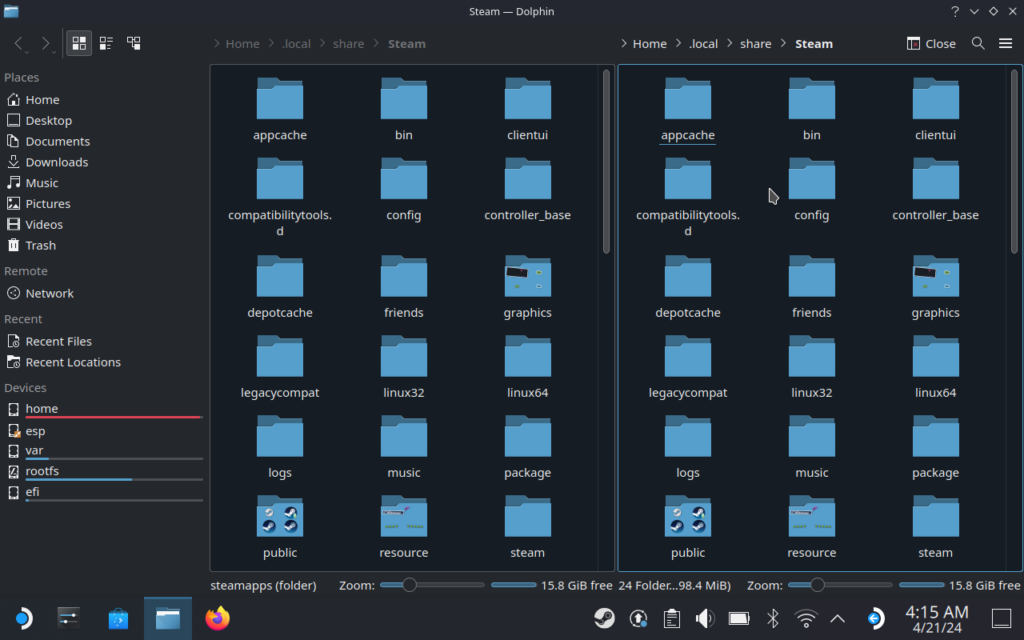
Task: Adjust left pane Zoom slider
Action: 432,585
